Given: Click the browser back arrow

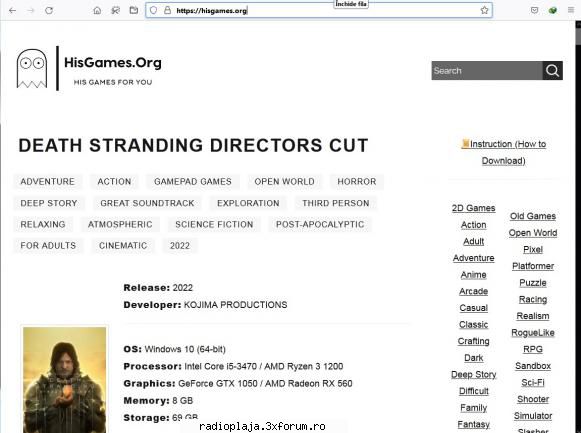Looking at the screenshot, I should click(13, 10).
